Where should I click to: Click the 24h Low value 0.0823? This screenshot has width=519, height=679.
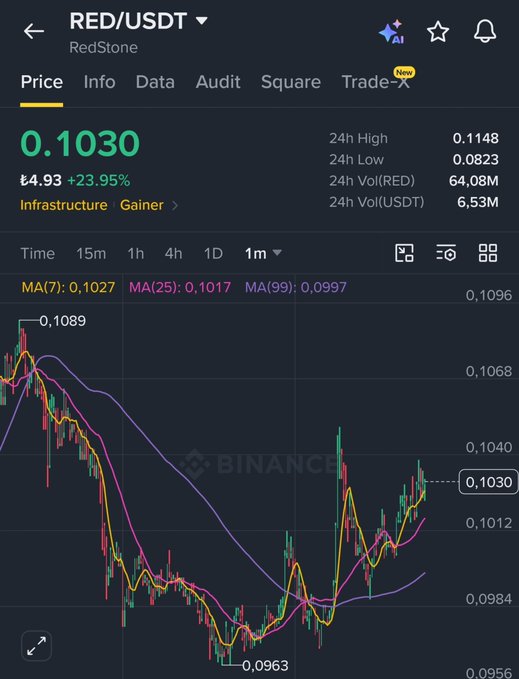point(475,159)
